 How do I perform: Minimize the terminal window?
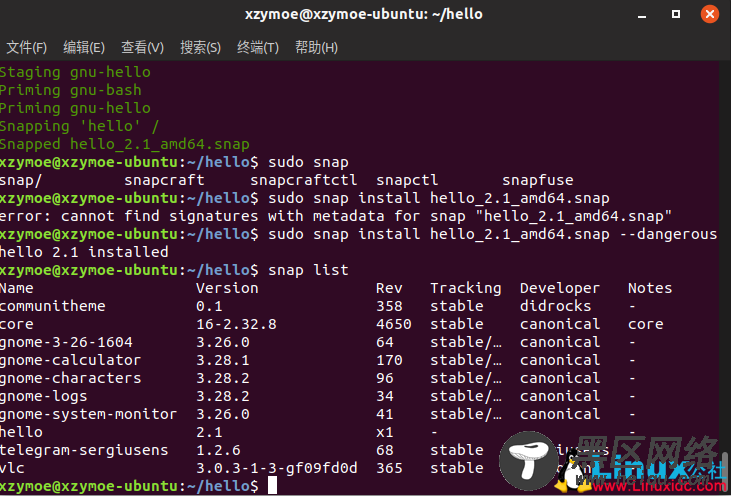tap(642, 15)
